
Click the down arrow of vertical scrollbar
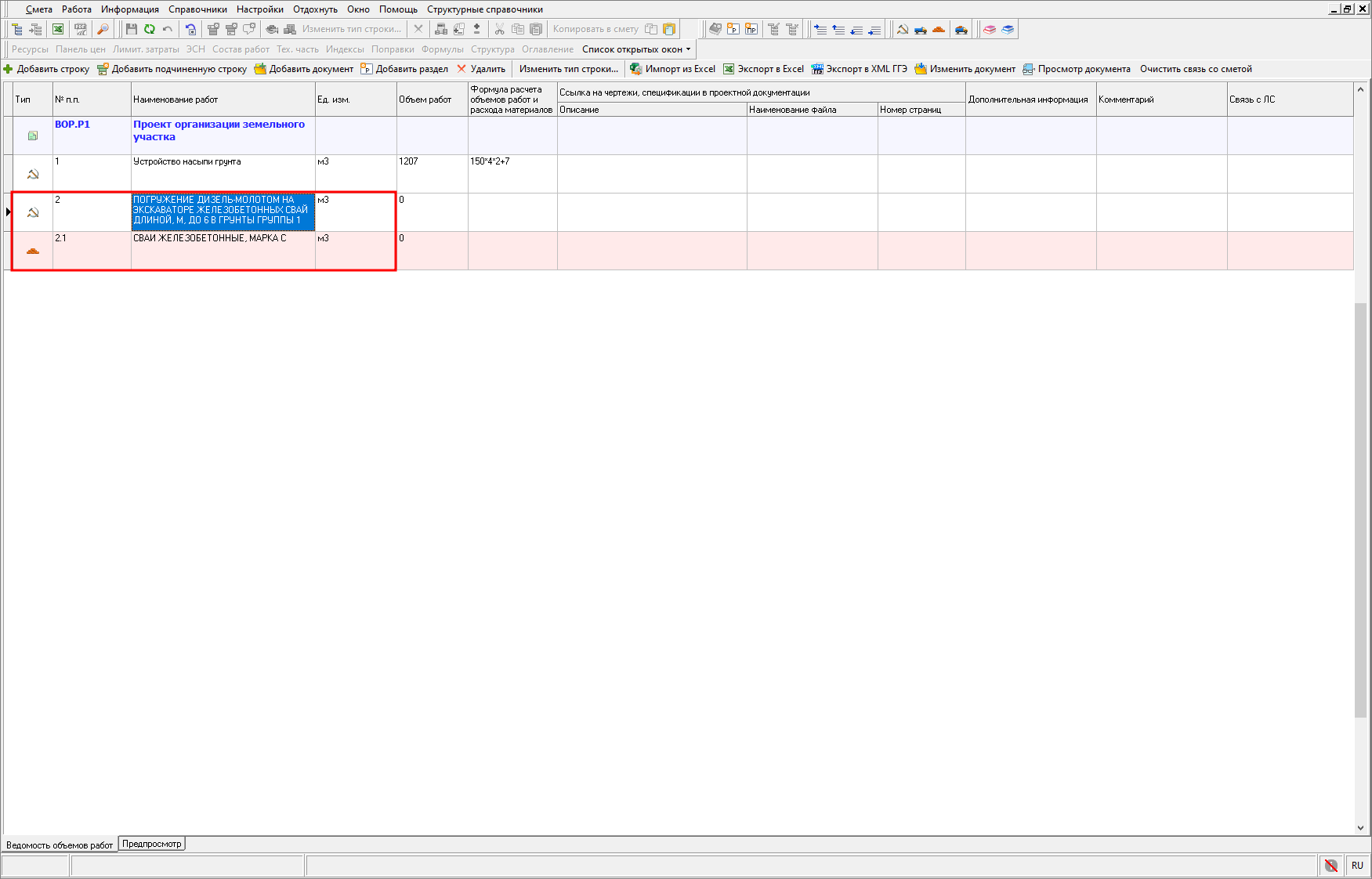tap(1360, 827)
